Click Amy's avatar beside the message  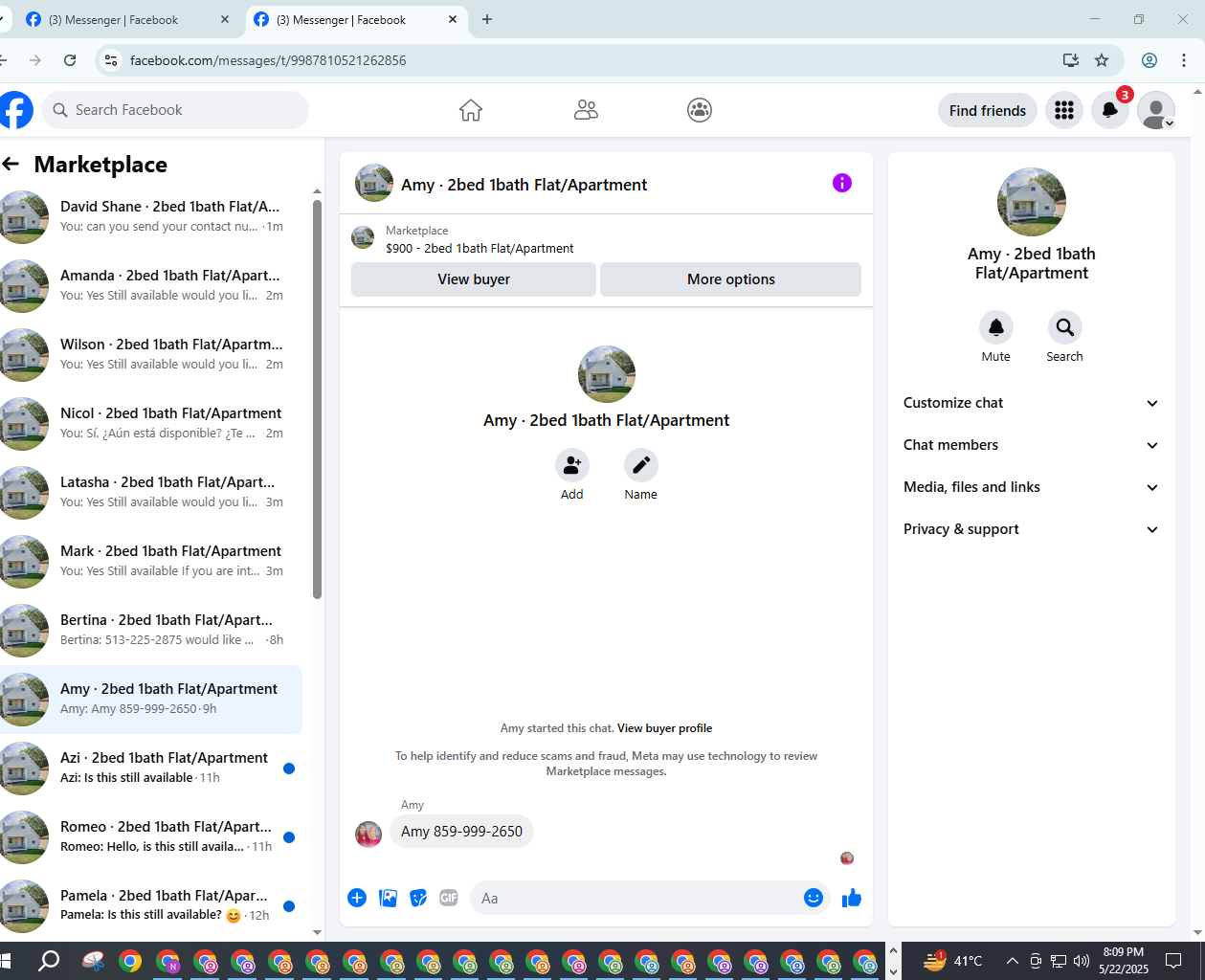pyautogui.click(x=368, y=834)
